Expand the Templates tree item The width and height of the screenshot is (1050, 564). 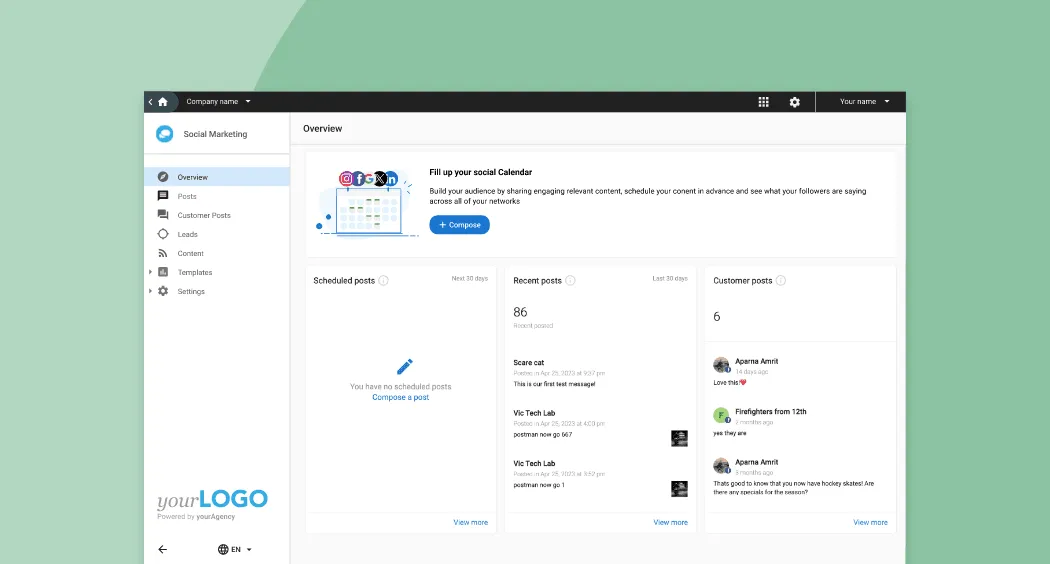[x=151, y=273]
